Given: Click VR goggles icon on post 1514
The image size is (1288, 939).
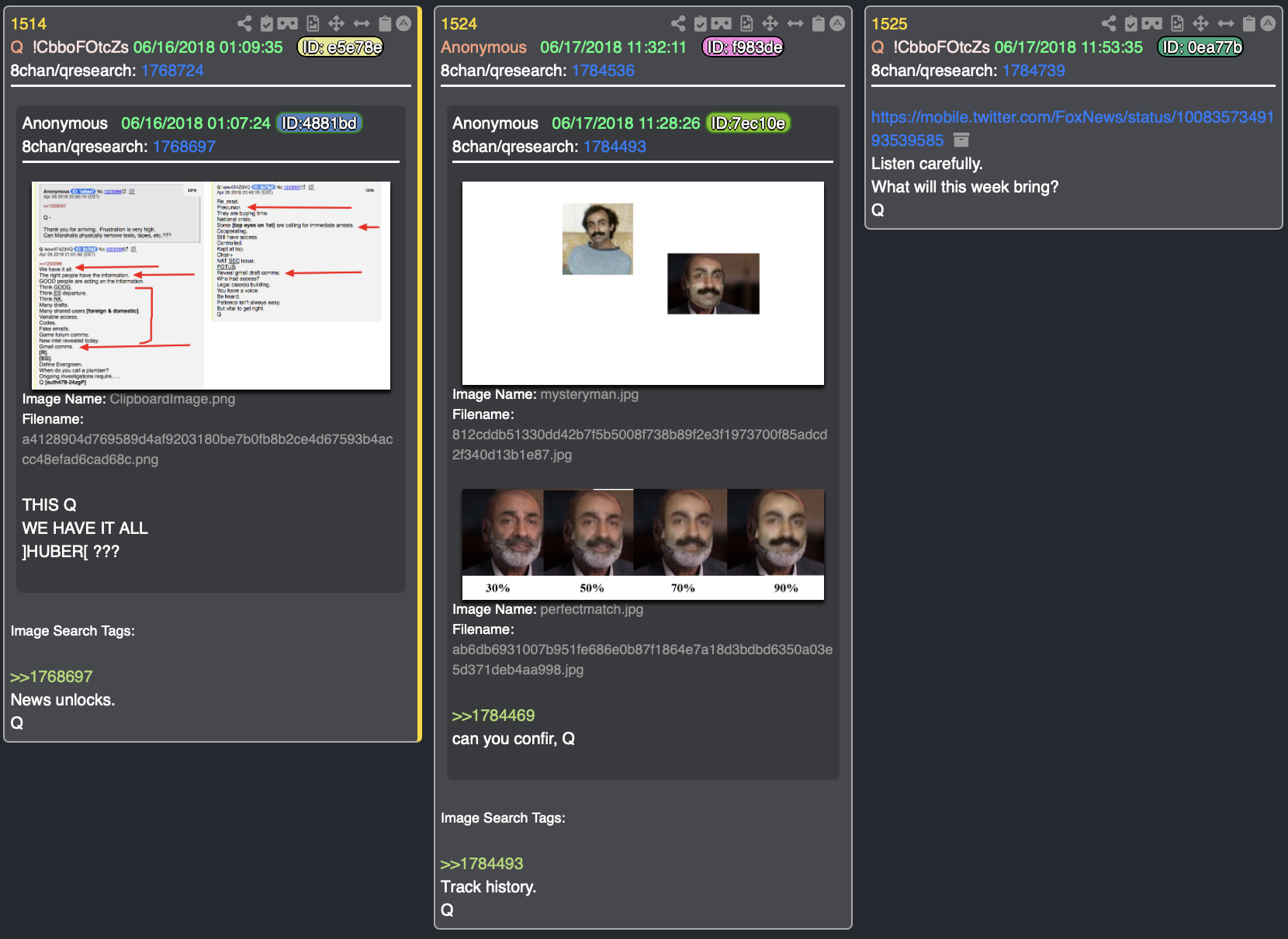Looking at the screenshot, I should click(288, 23).
